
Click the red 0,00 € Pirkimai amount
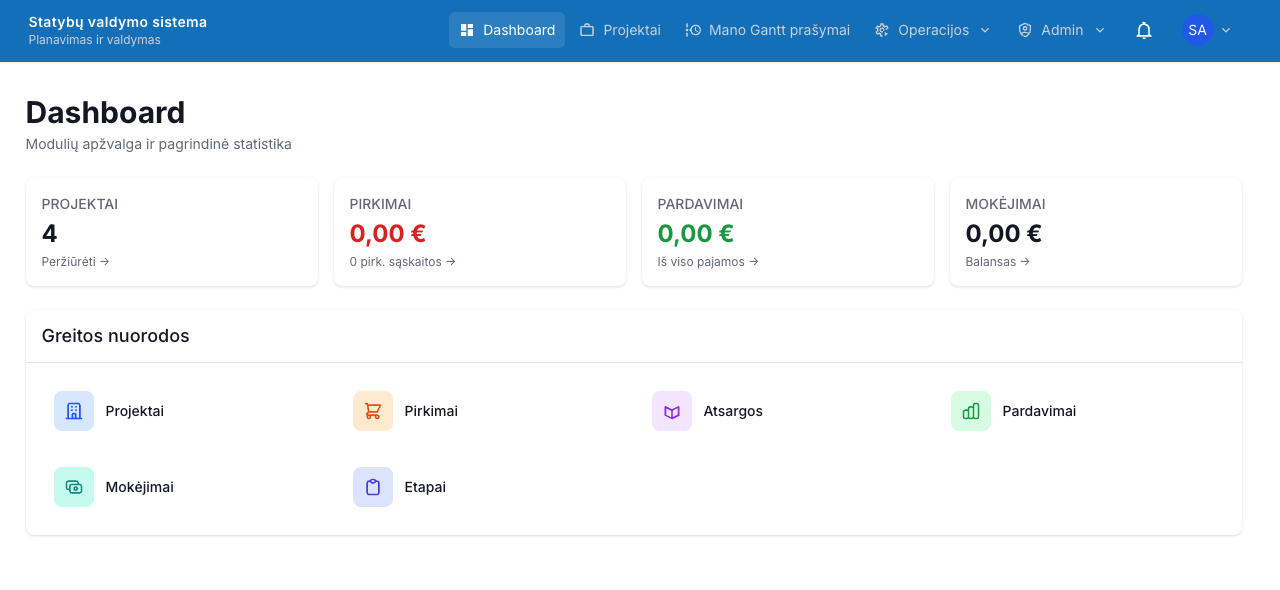pos(388,234)
